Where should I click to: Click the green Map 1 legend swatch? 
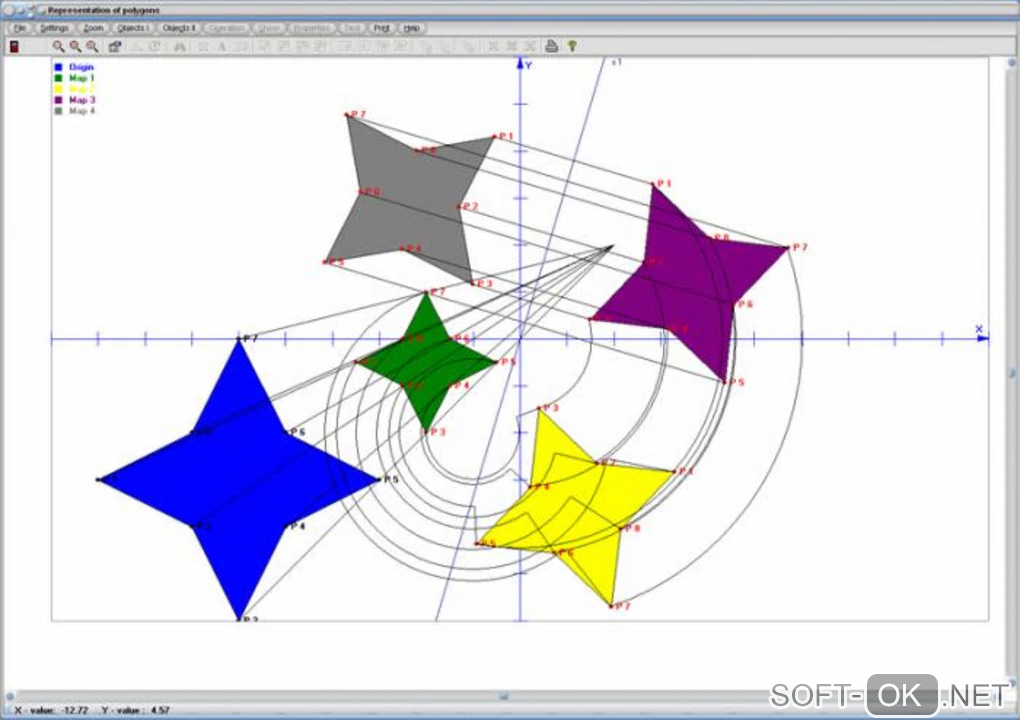pos(58,78)
